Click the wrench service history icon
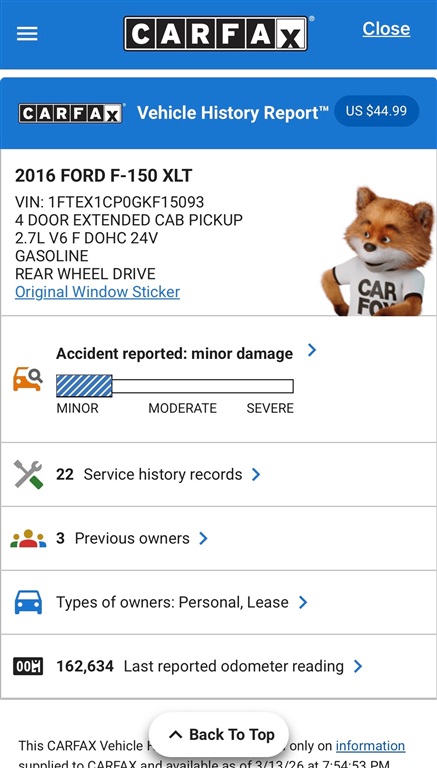437x768 pixels. click(x=28, y=474)
